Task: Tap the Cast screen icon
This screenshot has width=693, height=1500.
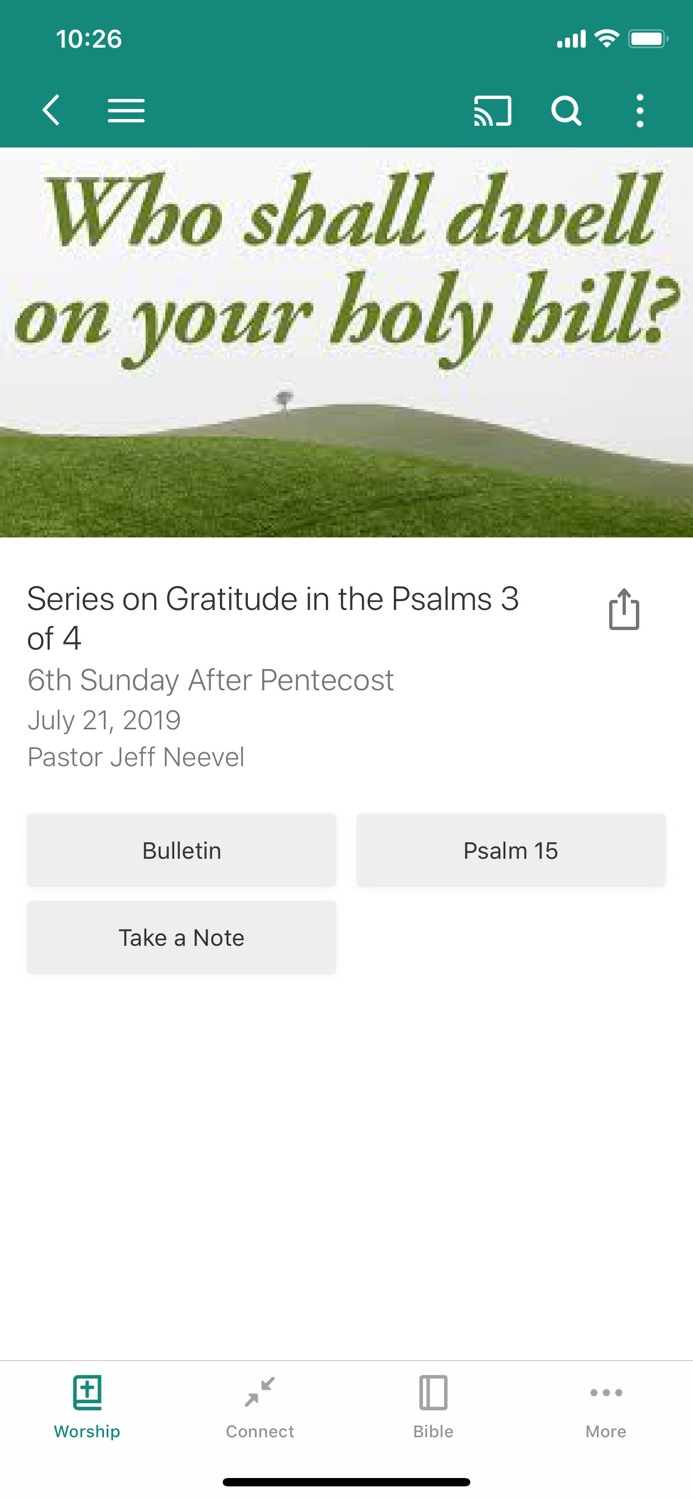Action: click(x=492, y=110)
